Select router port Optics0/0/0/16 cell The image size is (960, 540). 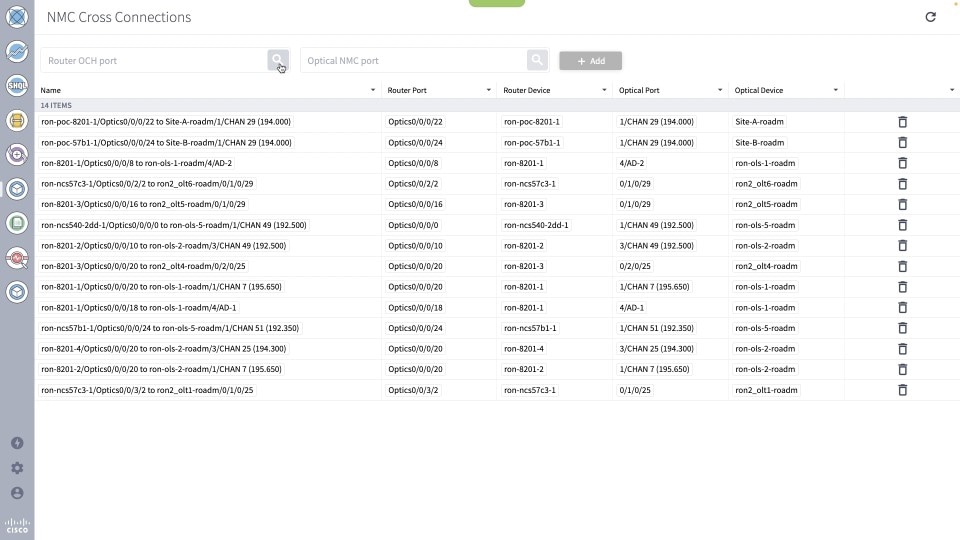pyautogui.click(x=415, y=204)
